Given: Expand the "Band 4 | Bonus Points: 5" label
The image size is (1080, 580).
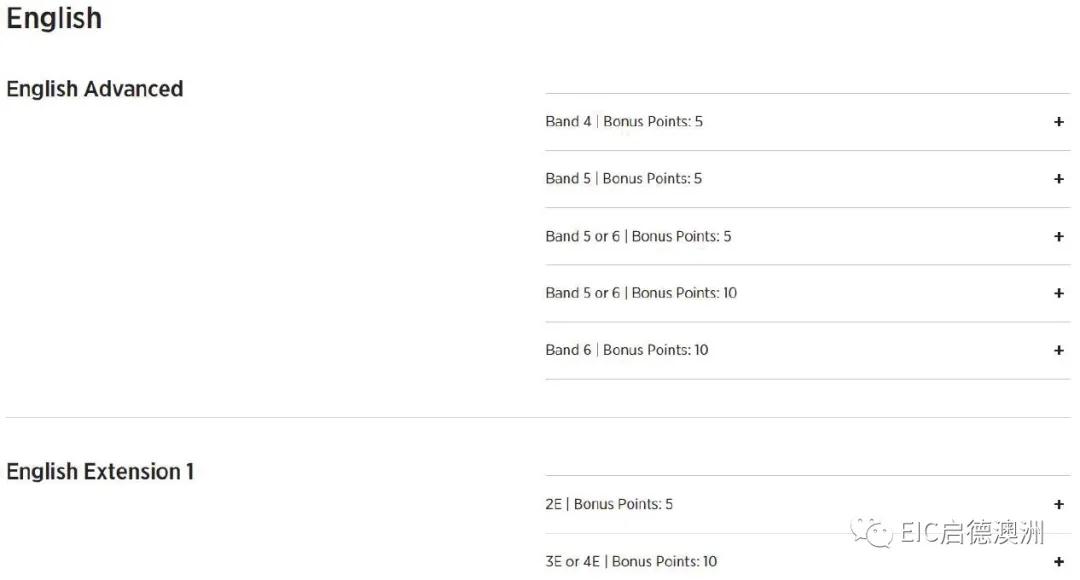Looking at the screenshot, I should (624, 122).
